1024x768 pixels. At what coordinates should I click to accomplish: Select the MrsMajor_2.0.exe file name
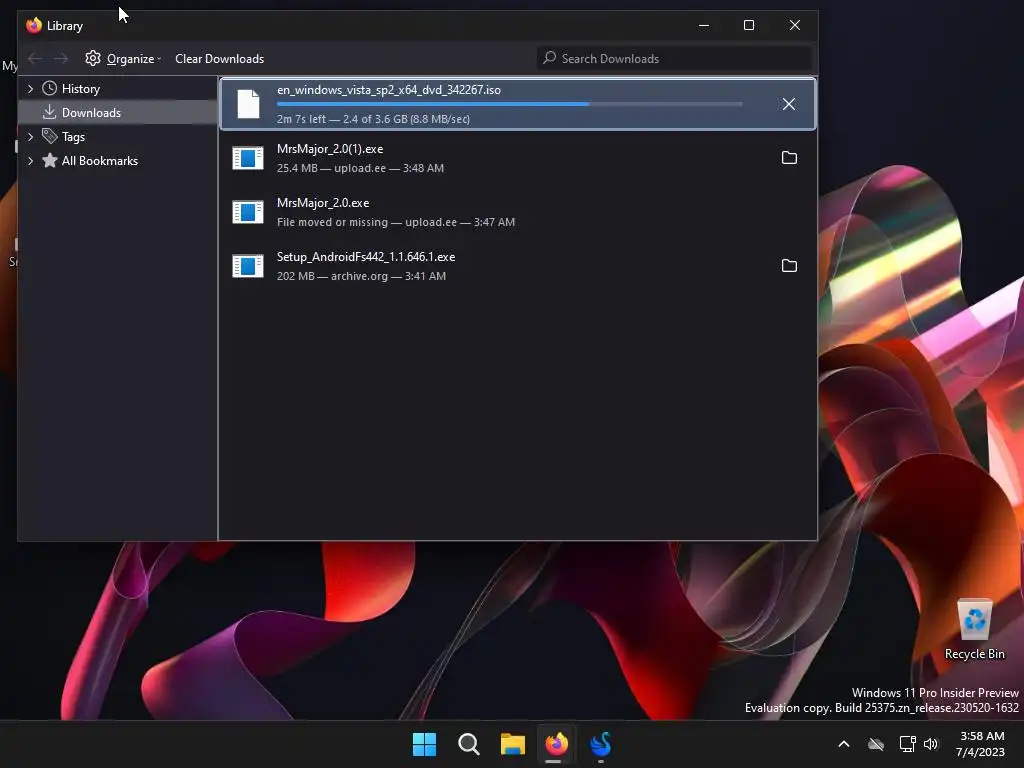tap(323, 203)
